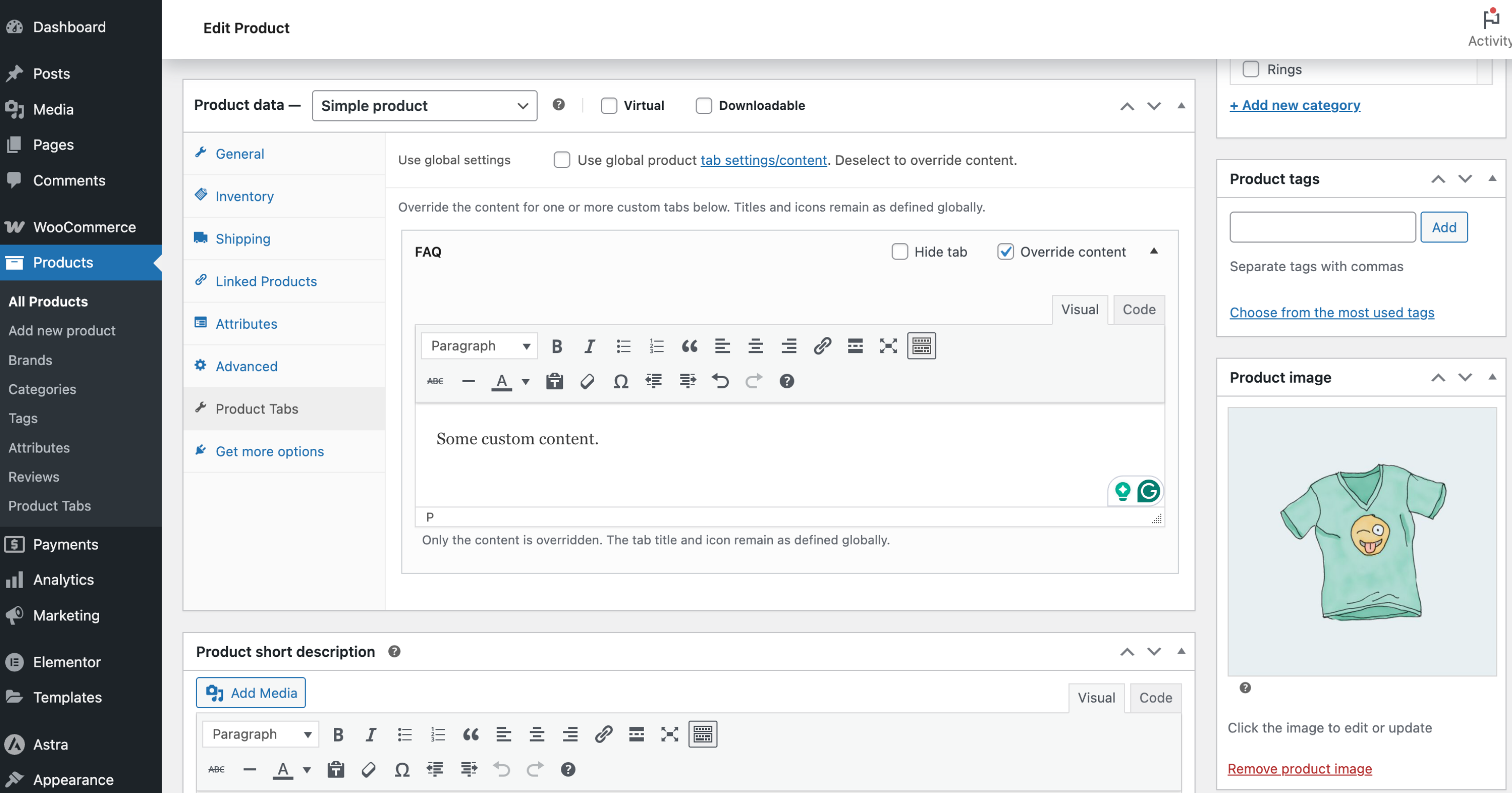
Task: Disable Override content for the FAQ tab
Action: pyautogui.click(x=1006, y=252)
